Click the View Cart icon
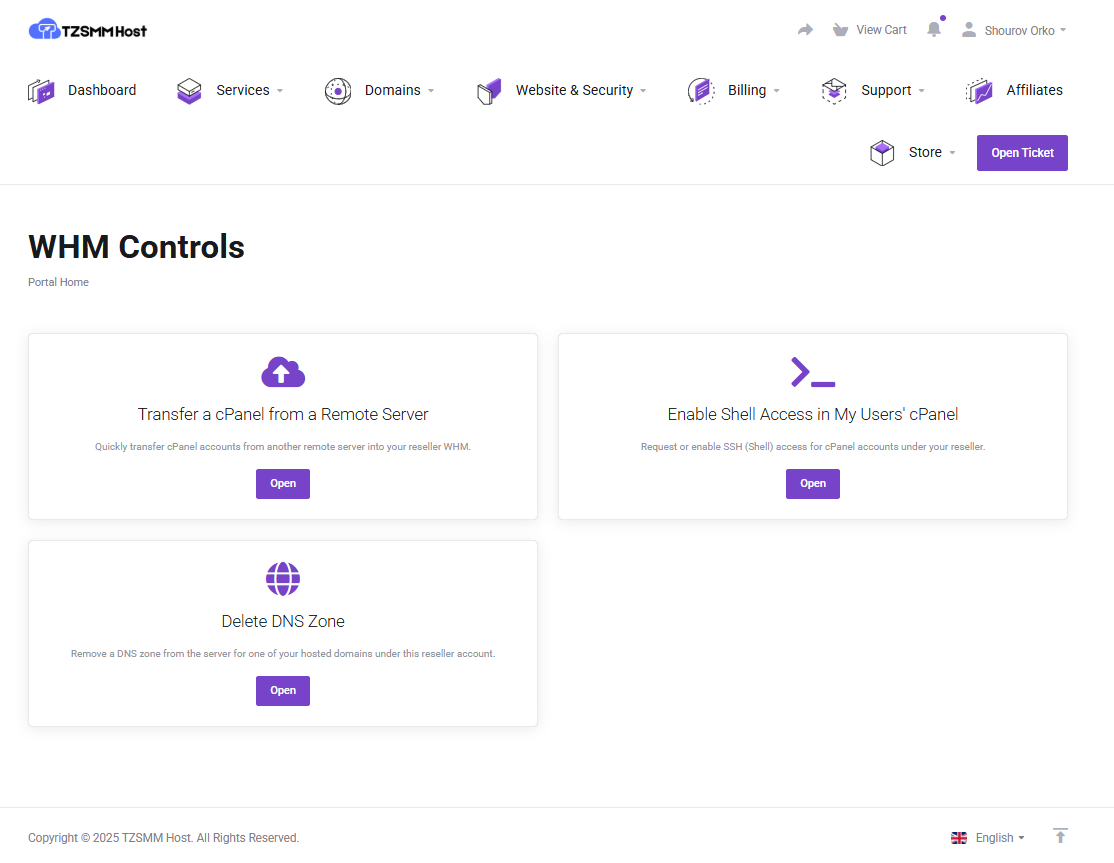This screenshot has height=863, width=1114. (840, 29)
